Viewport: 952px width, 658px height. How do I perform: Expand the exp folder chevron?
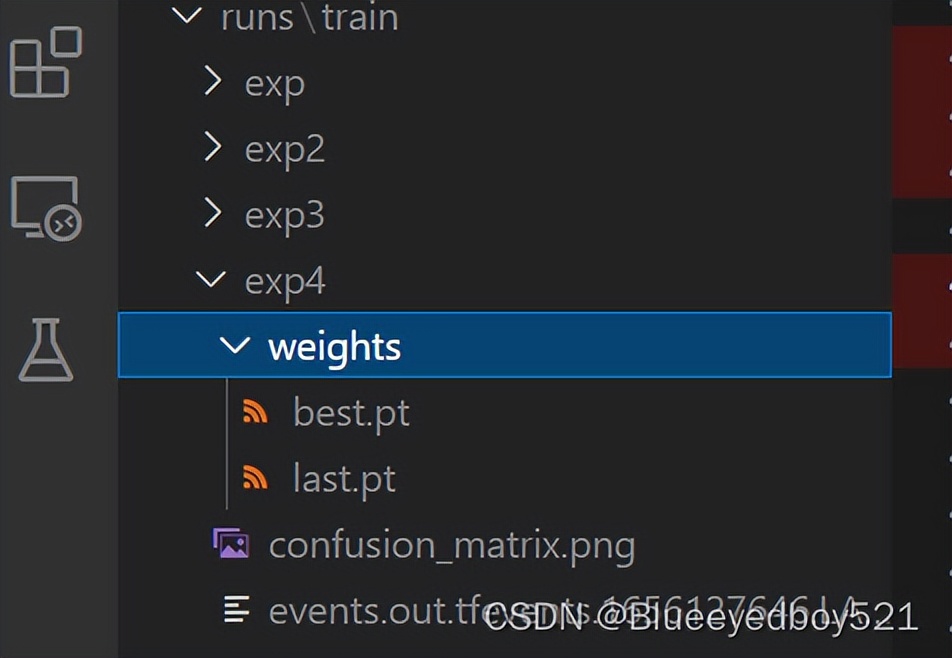coord(211,82)
